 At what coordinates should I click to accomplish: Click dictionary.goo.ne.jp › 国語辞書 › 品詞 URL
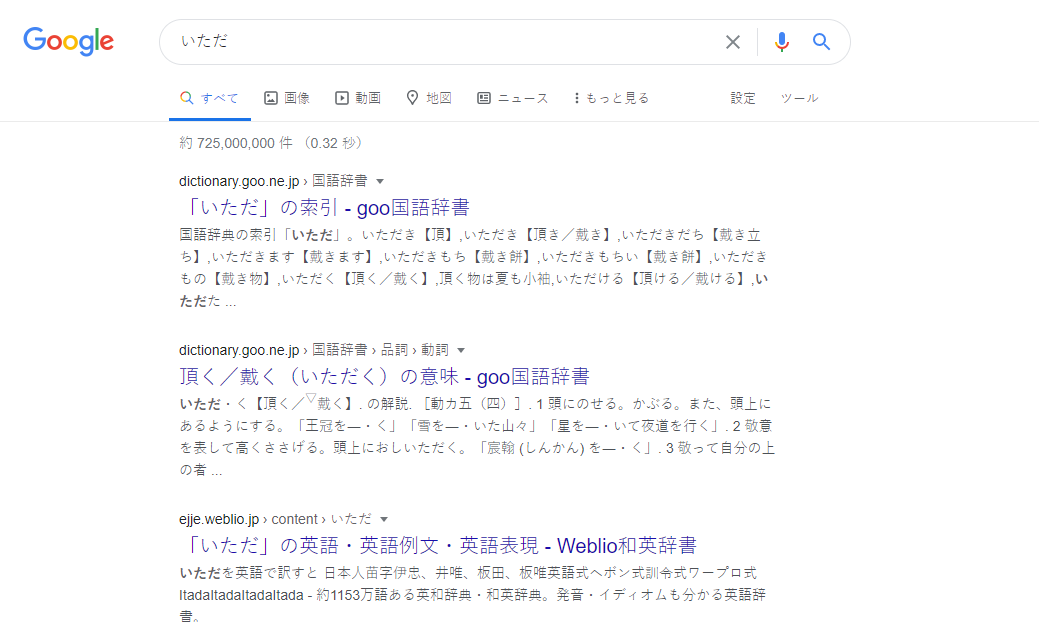pyautogui.click(x=313, y=350)
